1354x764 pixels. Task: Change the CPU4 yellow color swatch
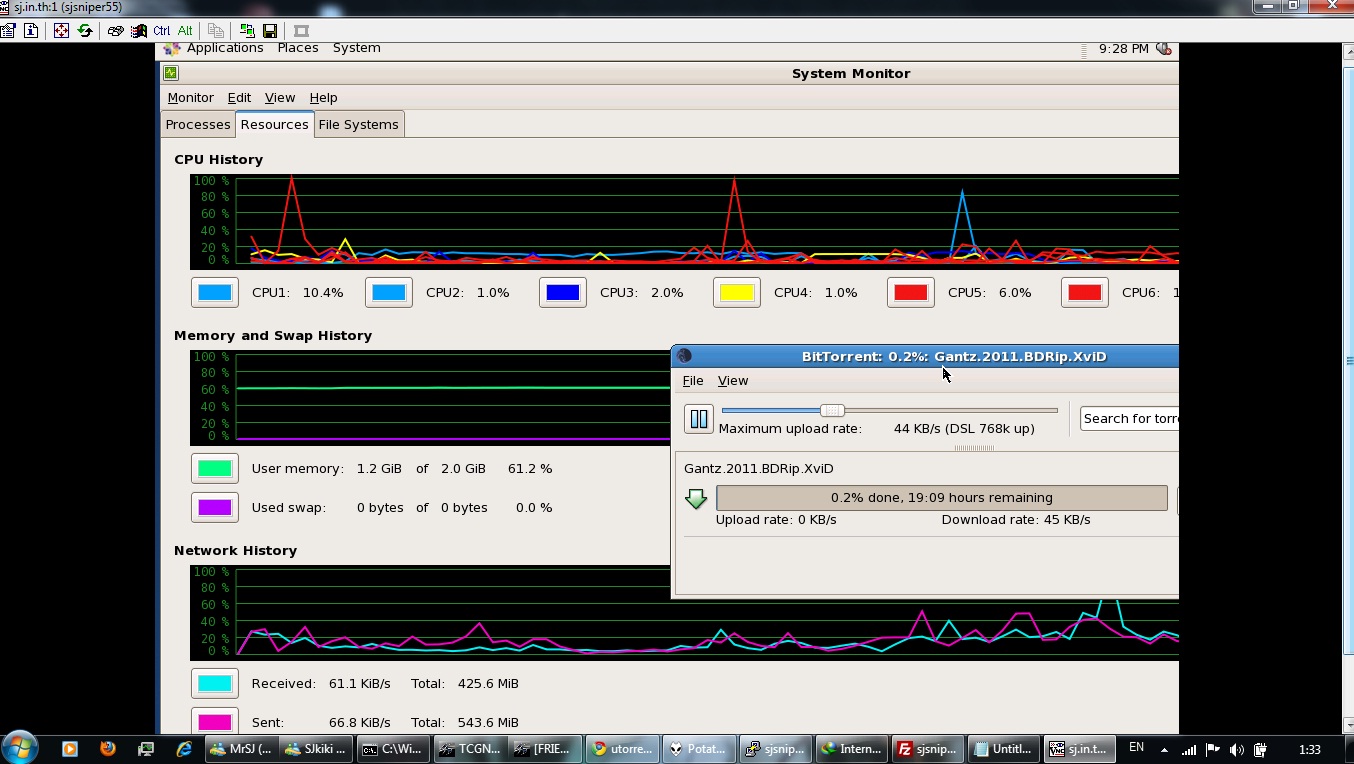(737, 293)
